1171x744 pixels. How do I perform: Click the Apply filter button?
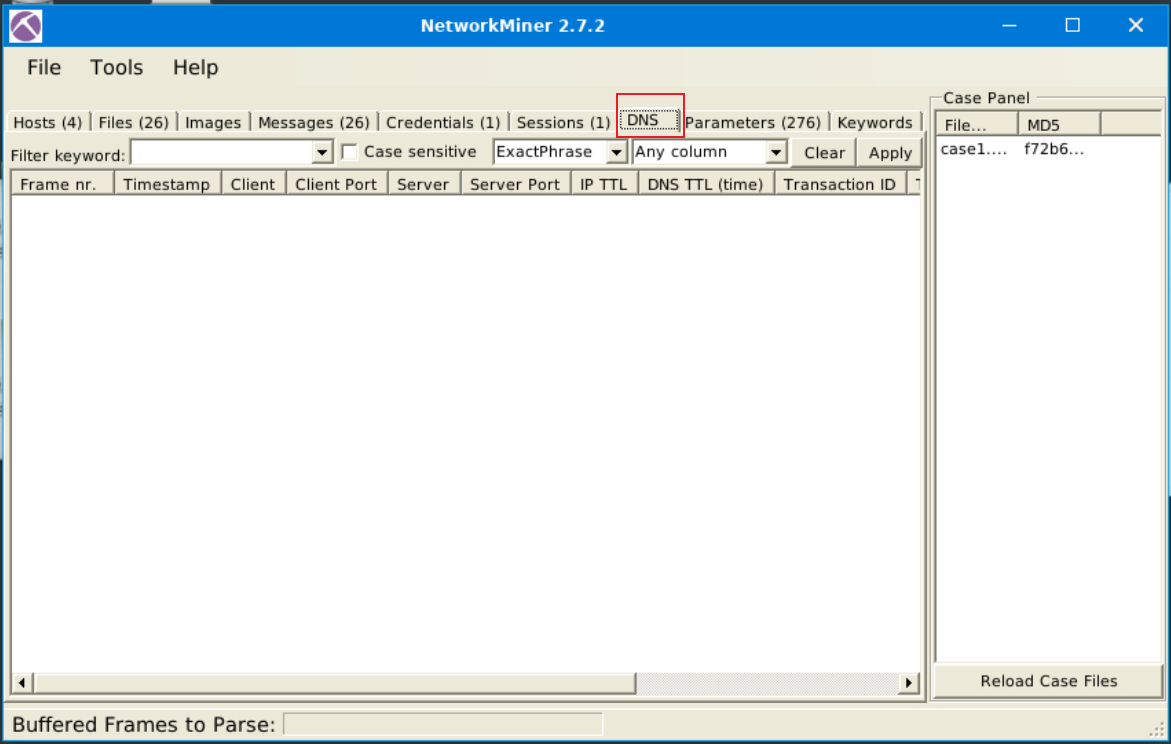coord(889,153)
